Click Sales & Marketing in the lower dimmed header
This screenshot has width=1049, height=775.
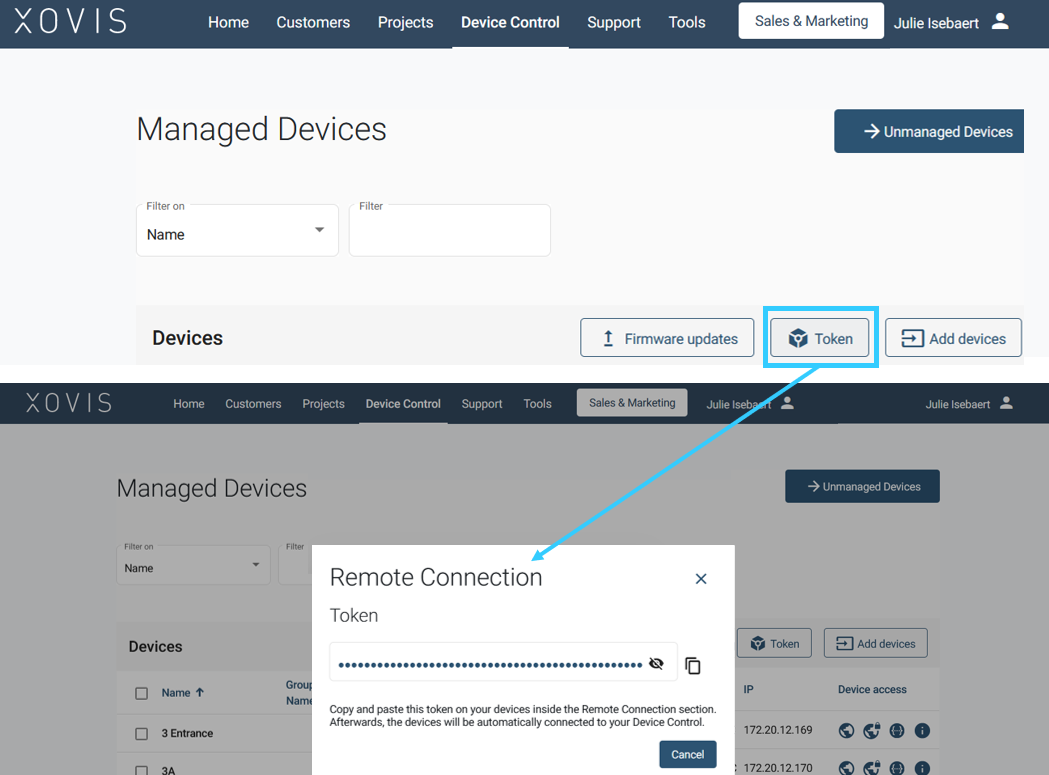click(x=632, y=403)
